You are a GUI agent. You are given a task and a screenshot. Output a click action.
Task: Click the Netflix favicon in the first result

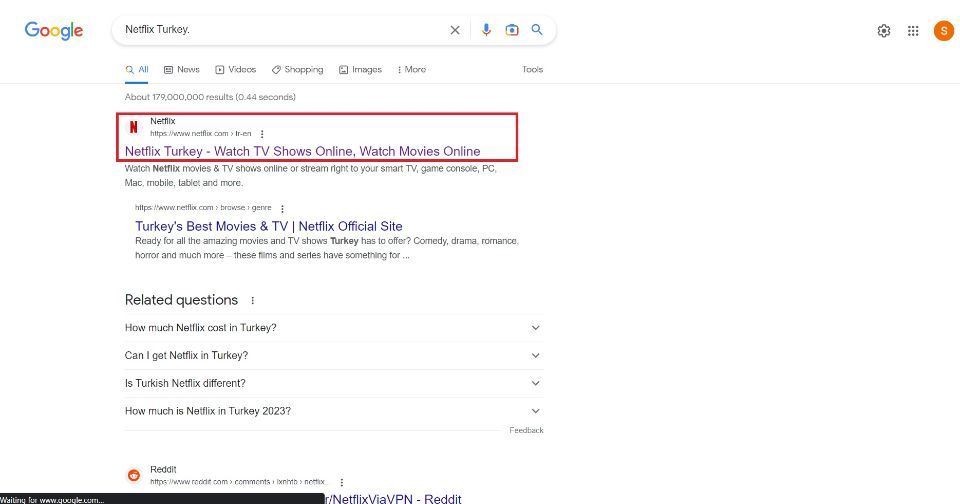point(133,127)
